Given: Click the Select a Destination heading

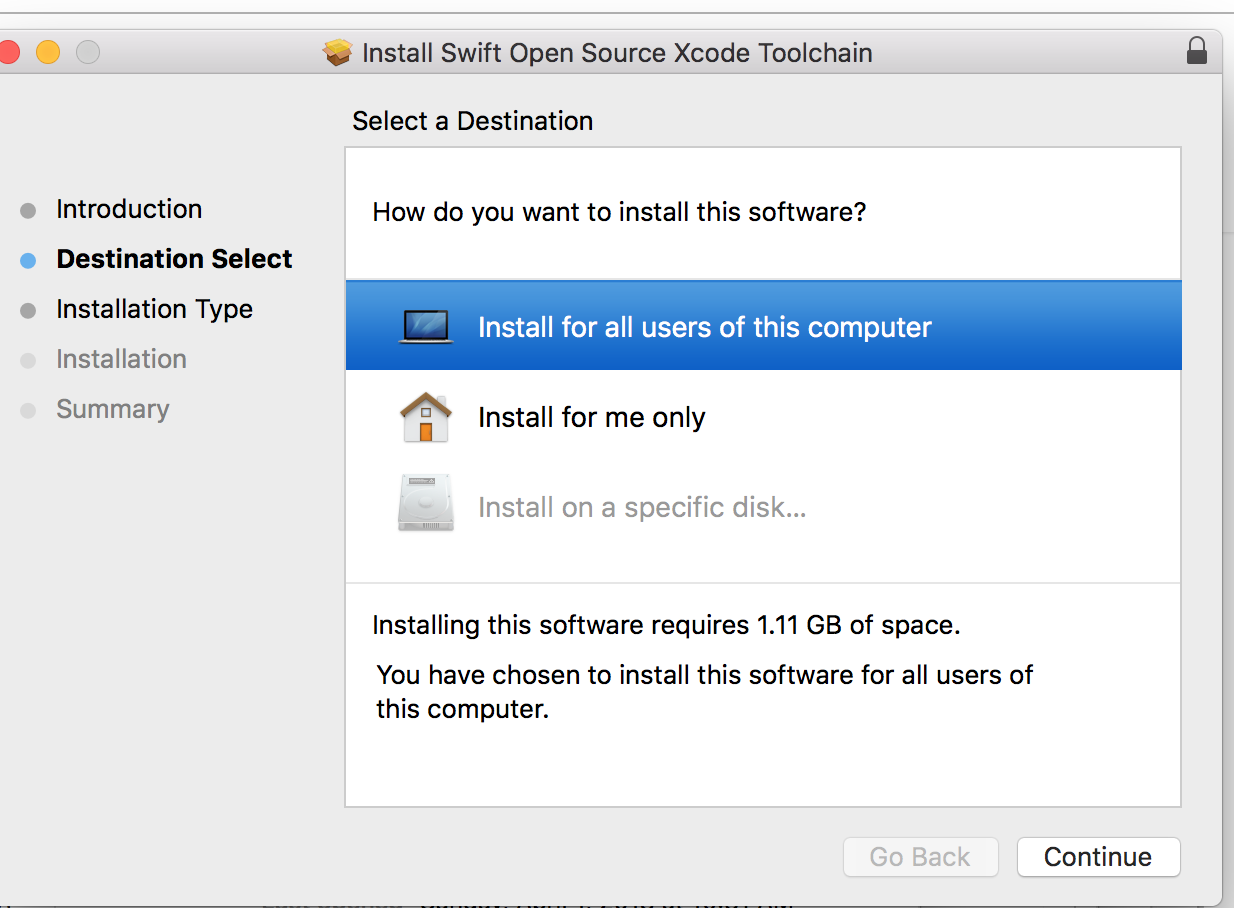Looking at the screenshot, I should (x=472, y=121).
